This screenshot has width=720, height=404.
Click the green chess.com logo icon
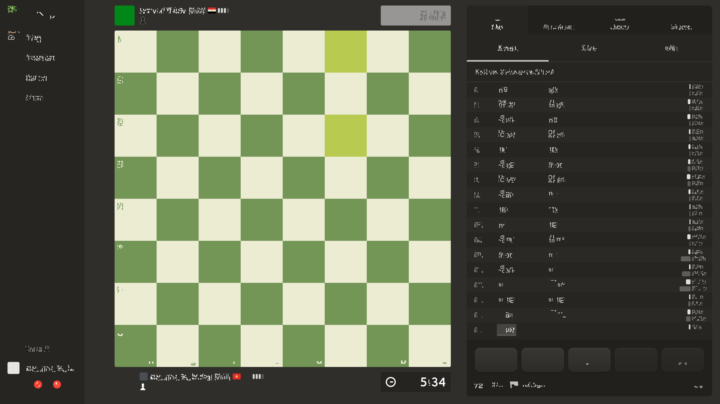pos(12,9)
